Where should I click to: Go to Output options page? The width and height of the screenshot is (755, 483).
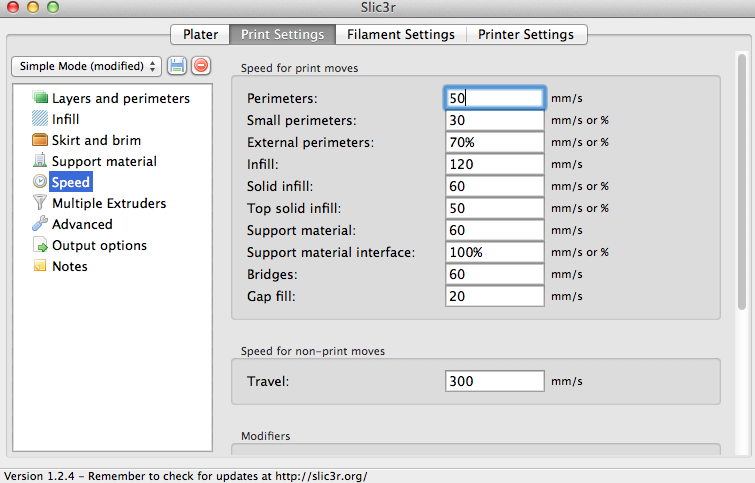point(99,245)
